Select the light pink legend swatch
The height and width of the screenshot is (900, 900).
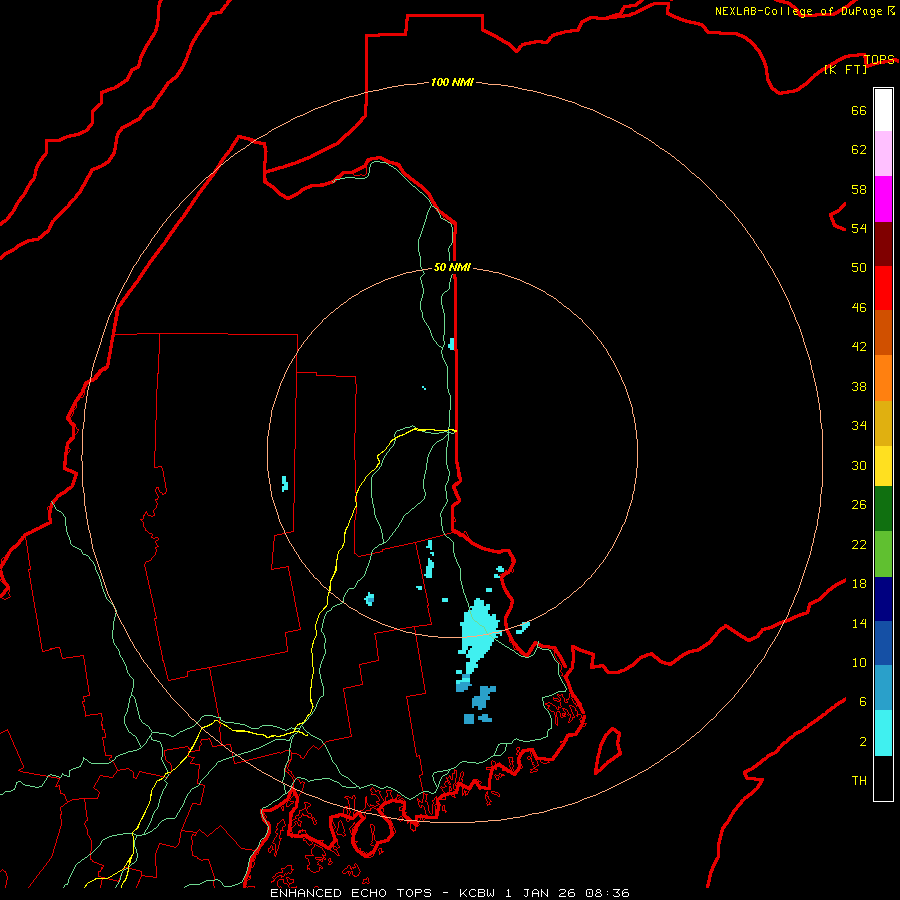tap(883, 154)
